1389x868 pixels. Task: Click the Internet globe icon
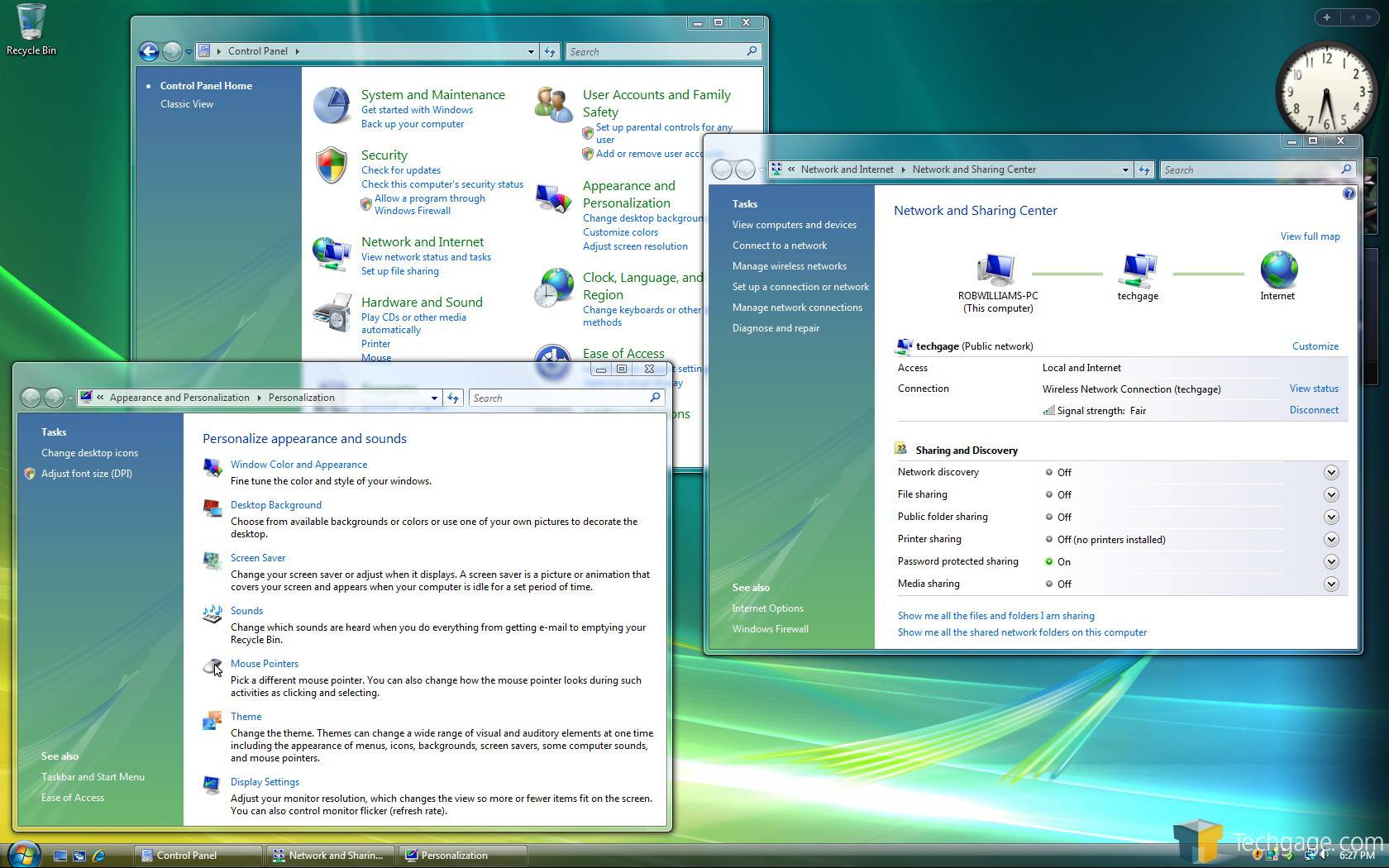point(1278,269)
